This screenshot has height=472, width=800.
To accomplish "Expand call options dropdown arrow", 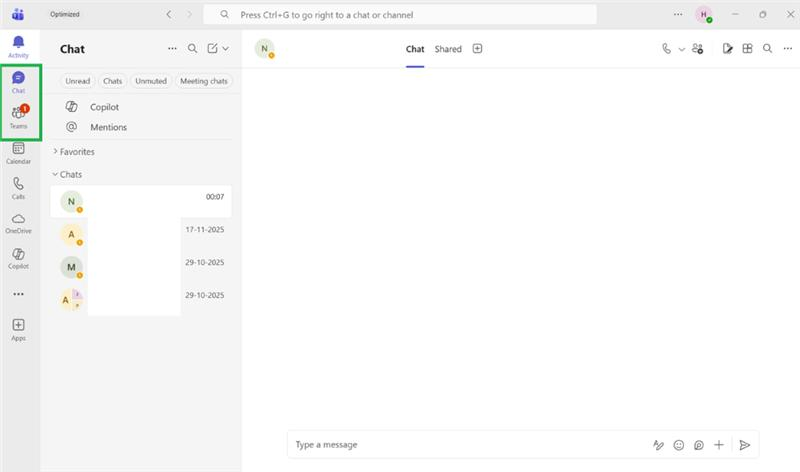I will tap(682, 49).
